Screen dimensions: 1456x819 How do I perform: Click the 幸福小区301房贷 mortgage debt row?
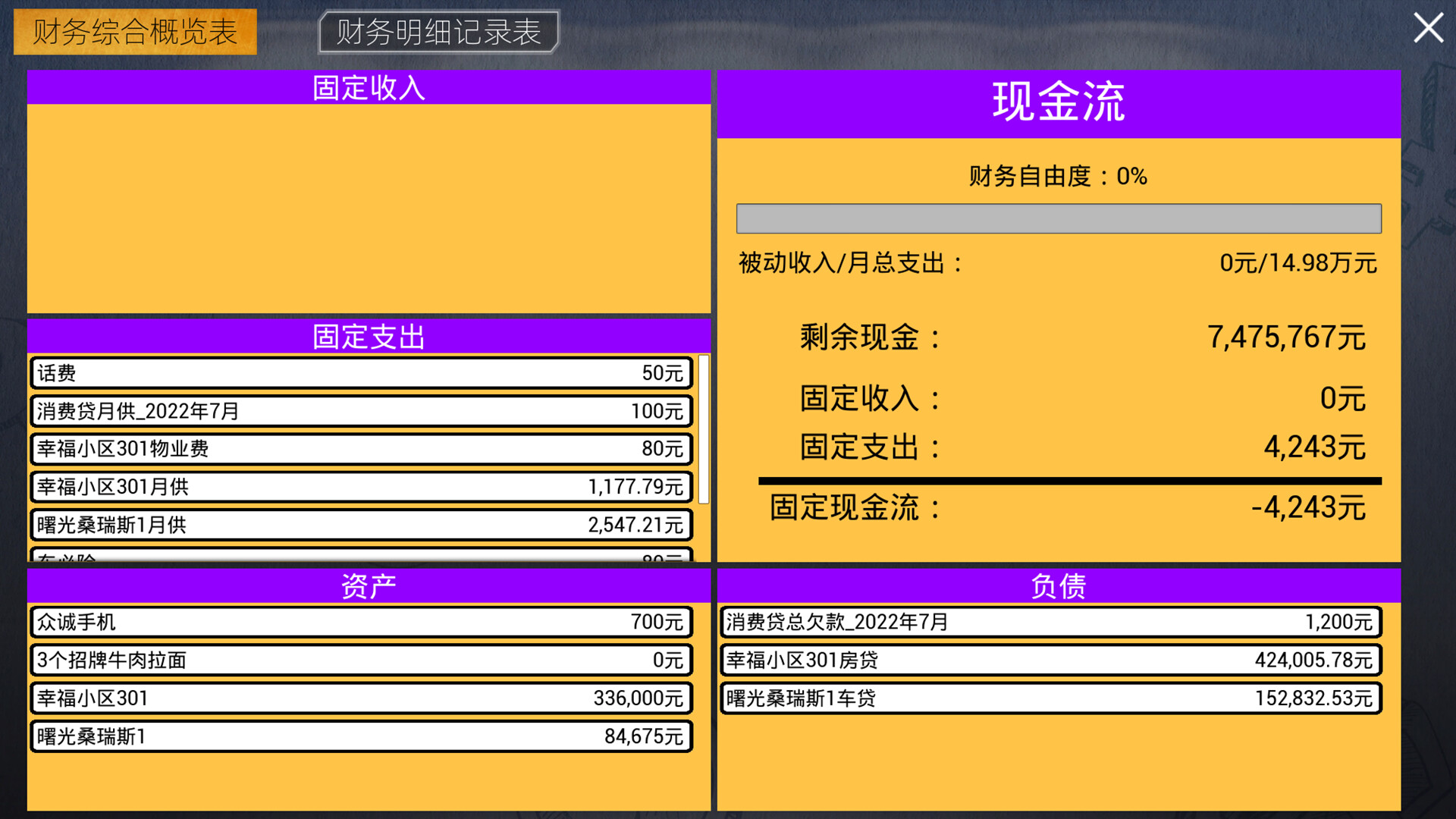tap(1050, 660)
